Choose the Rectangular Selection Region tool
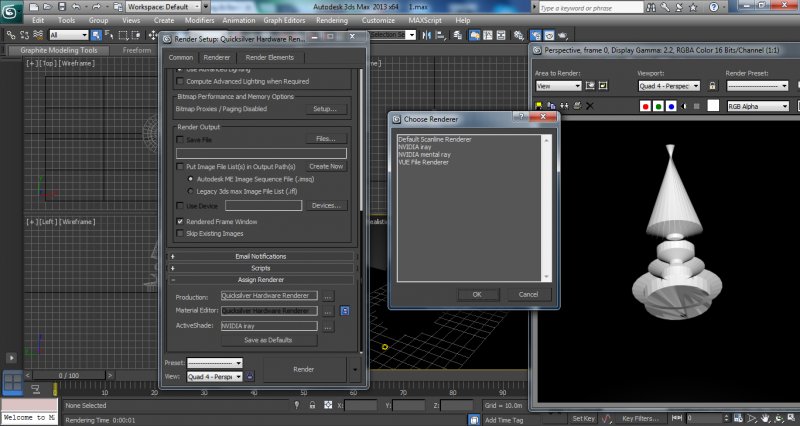Image resolution: width=800 pixels, height=426 pixels. point(123,35)
